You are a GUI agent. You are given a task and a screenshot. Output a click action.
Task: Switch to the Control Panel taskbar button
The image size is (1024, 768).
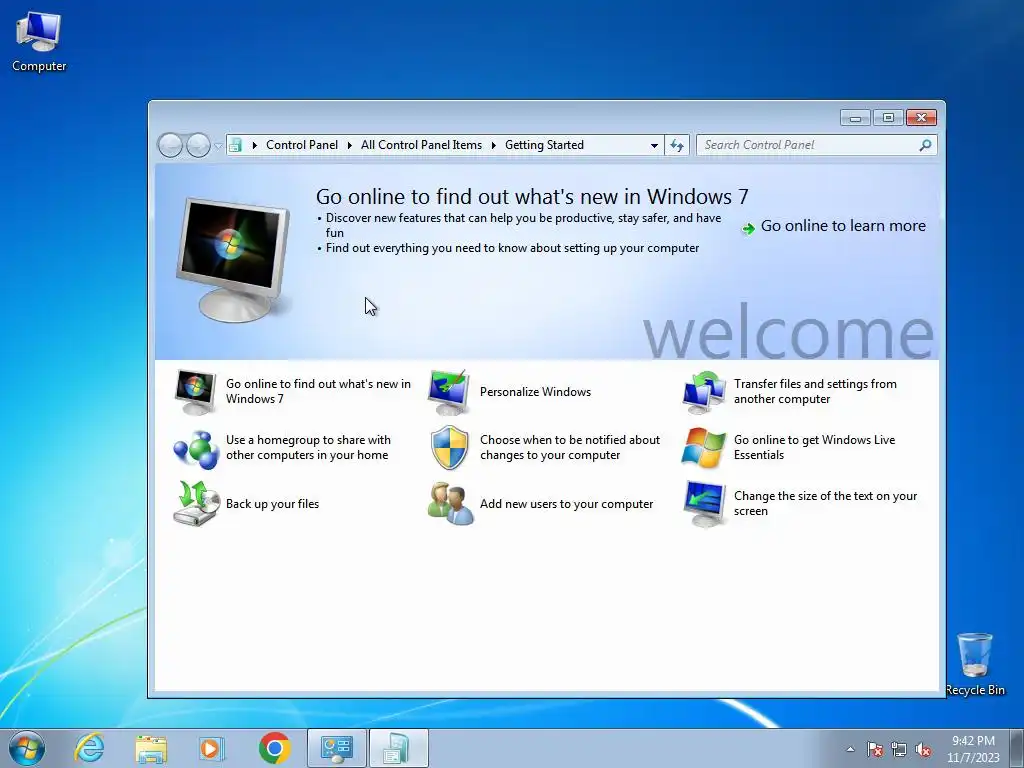(337, 748)
